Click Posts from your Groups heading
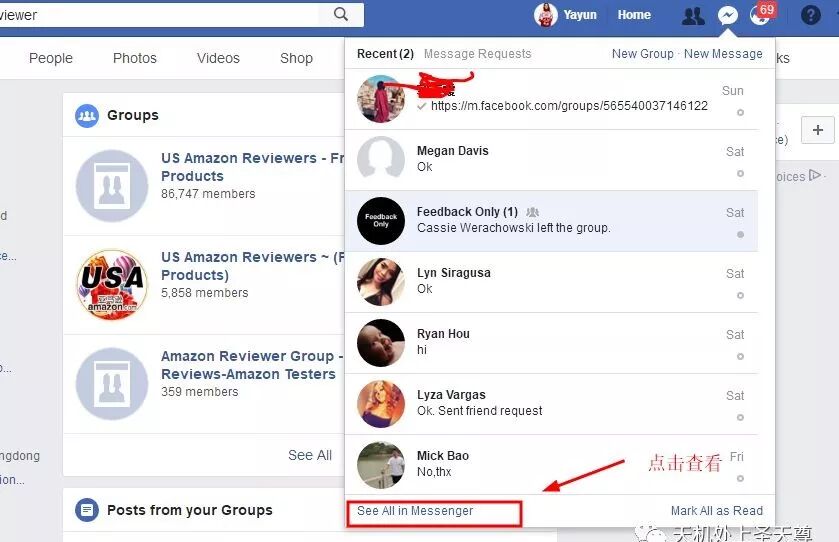The height and width of the screenshot is (542, 839). [189, 510]
